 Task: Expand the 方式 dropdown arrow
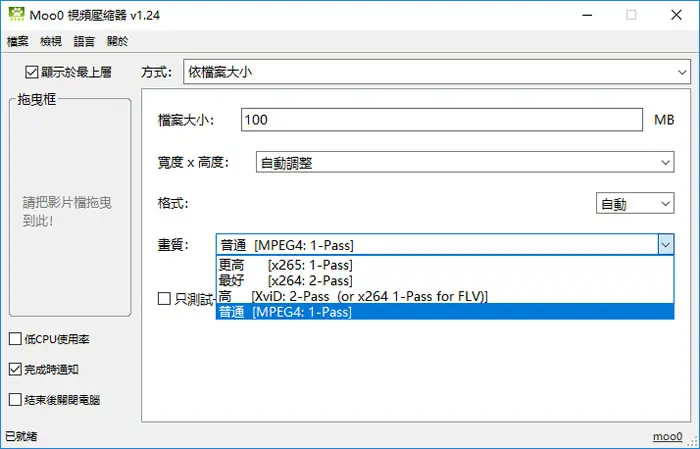(682, 72)
